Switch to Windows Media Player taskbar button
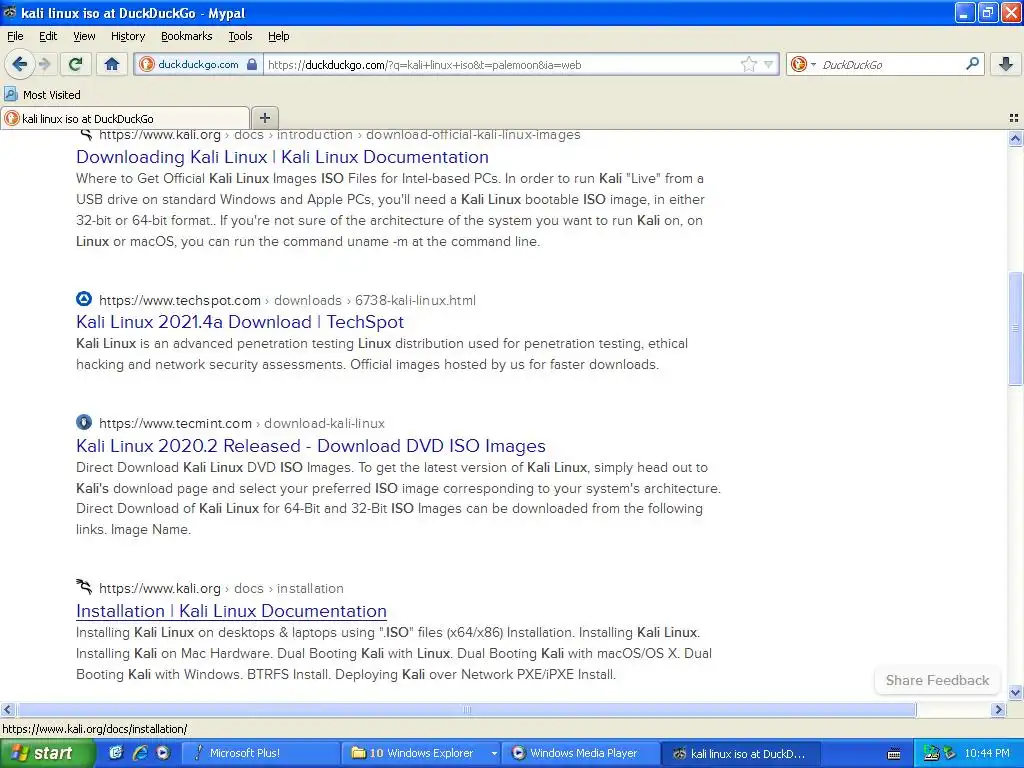The image size is (1024, 768). 582,753
